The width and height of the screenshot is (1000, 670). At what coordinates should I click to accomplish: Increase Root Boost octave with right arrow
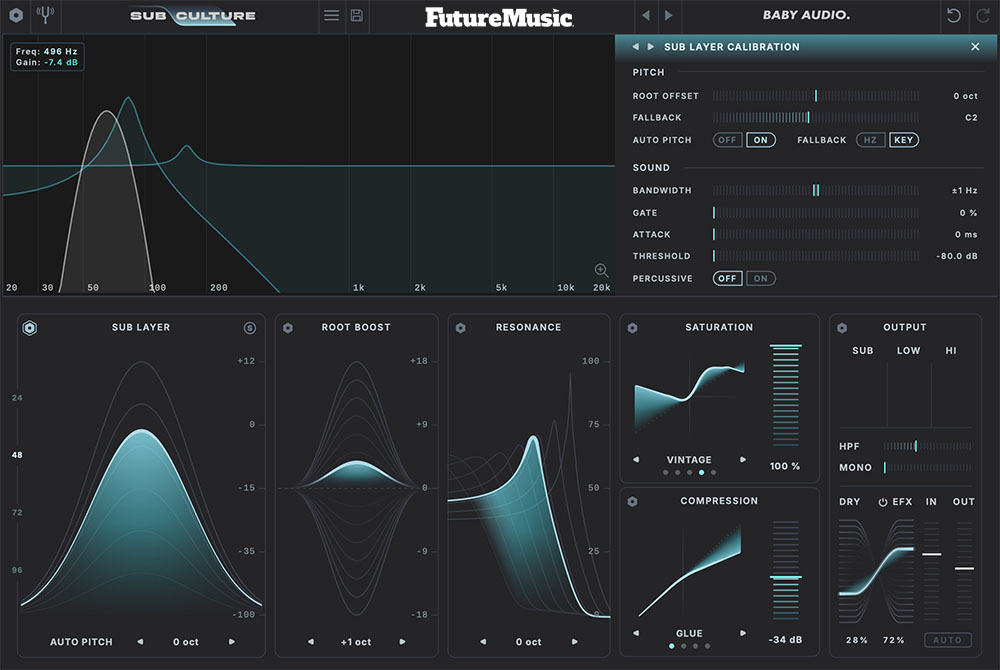coord(402,642)
